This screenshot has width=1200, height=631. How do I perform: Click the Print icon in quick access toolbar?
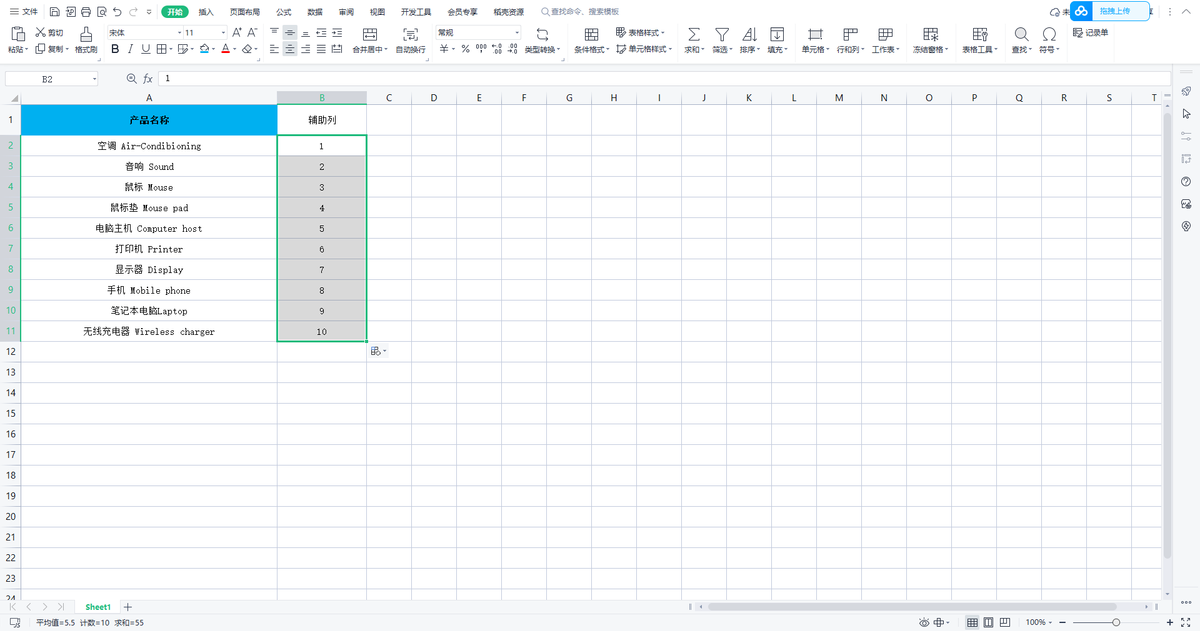(86, 12)
